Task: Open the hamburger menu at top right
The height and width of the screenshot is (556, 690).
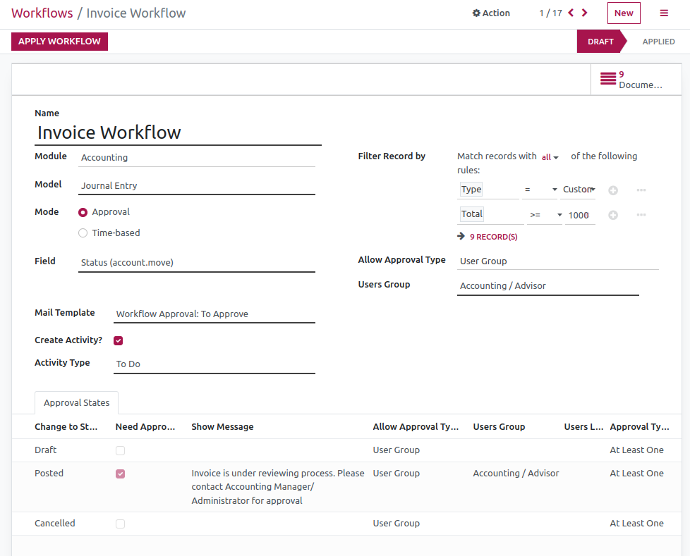Action: 663,13
